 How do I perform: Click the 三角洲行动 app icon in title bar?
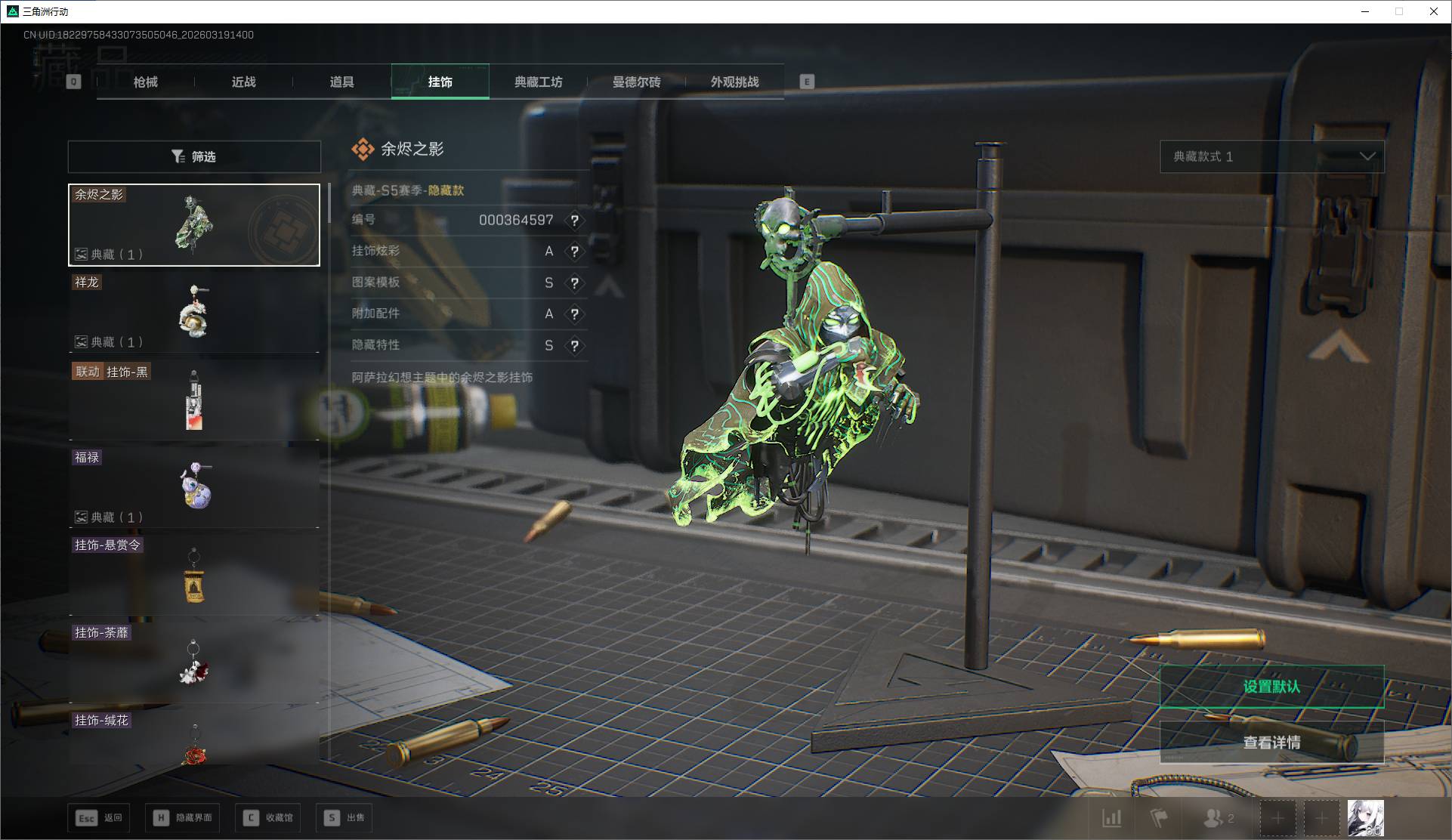[x=12, y=11]
